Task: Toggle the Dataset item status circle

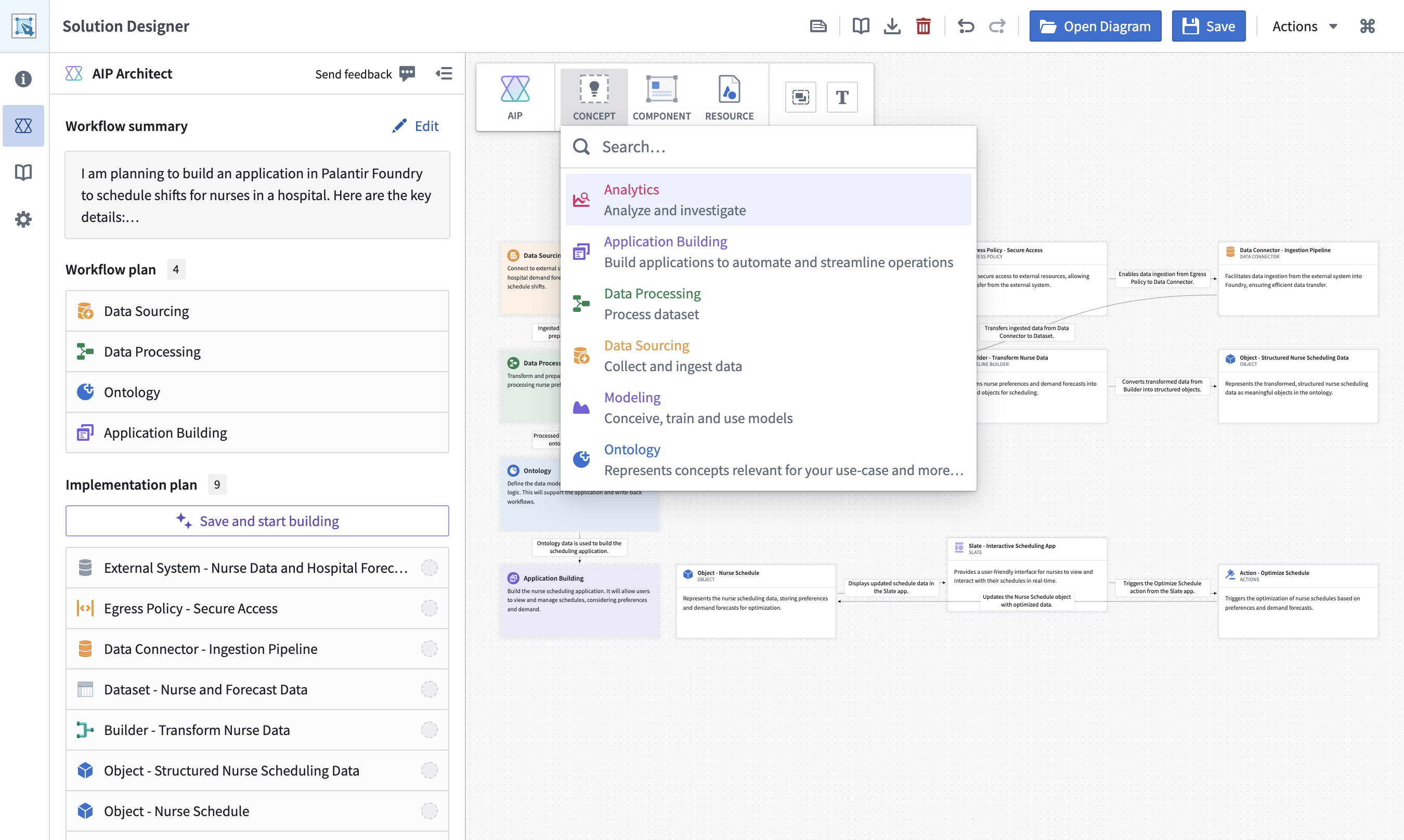Action: (429, 689)
